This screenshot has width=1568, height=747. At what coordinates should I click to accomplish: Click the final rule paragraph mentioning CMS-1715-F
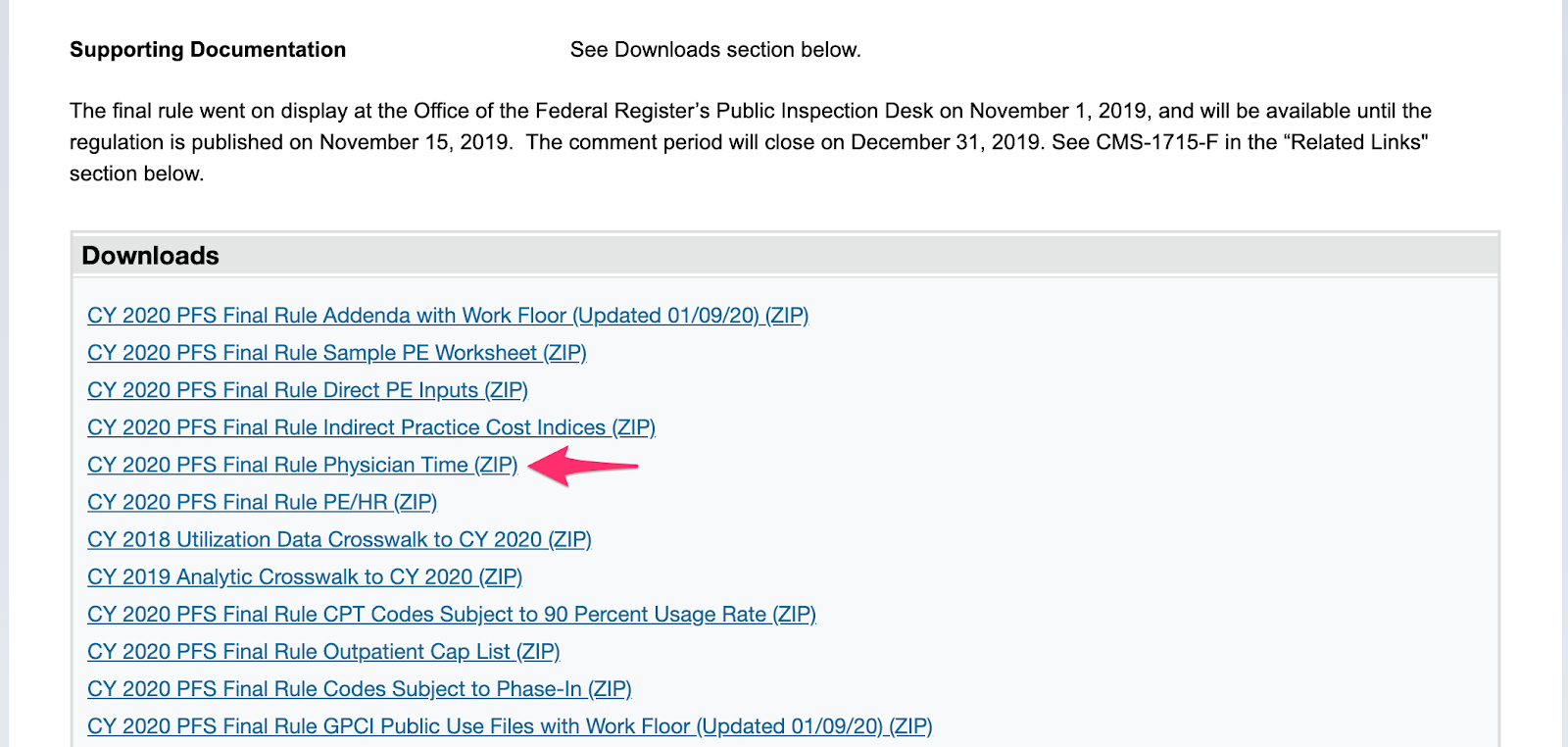pos(751,142)
